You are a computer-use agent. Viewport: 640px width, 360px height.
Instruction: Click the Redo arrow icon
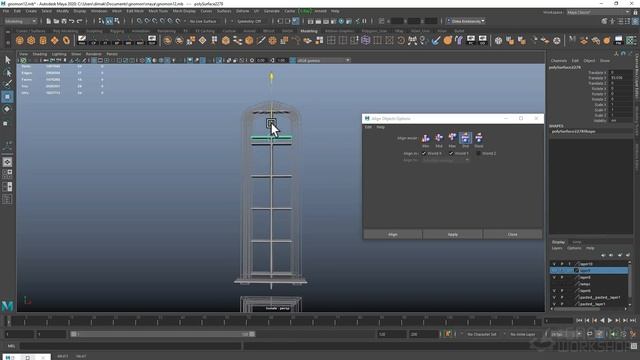[80, 21]
